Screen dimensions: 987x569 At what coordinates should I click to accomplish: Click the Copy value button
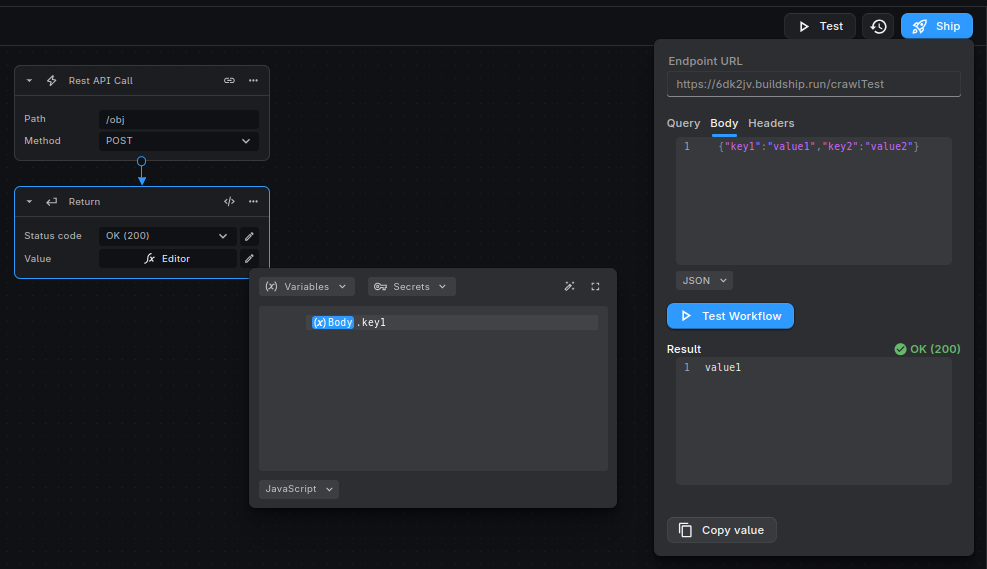[x=722, y=530]
